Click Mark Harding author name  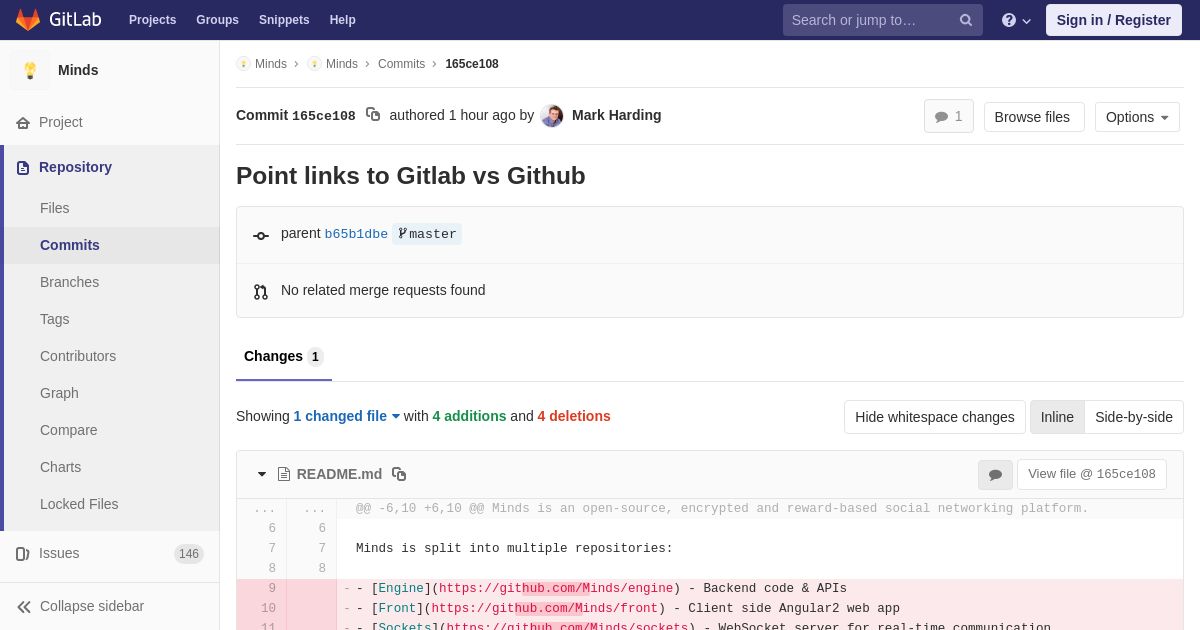617,115
